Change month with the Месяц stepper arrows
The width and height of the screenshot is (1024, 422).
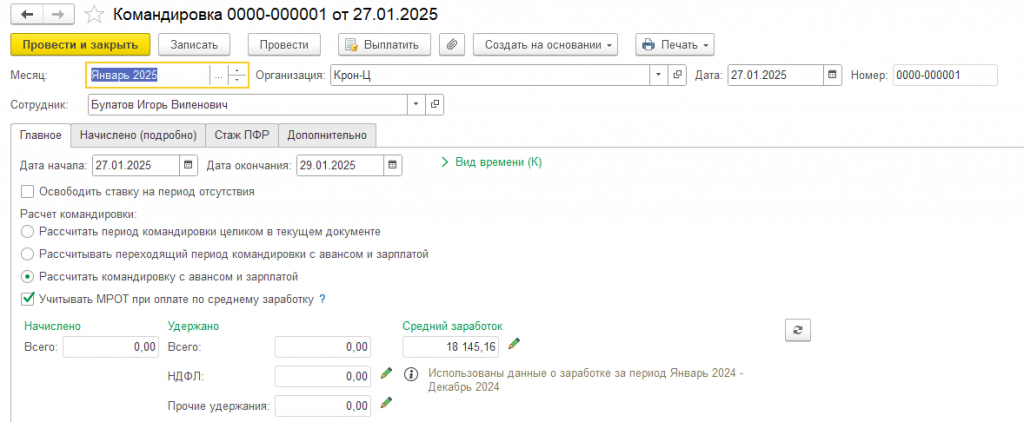coord(236,75)
